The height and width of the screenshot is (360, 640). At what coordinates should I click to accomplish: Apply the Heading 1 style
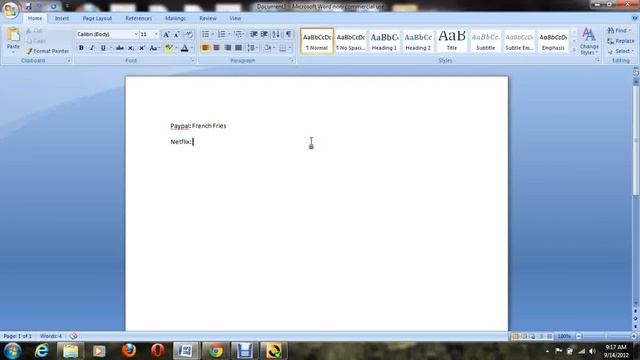(x=384, y=41)
